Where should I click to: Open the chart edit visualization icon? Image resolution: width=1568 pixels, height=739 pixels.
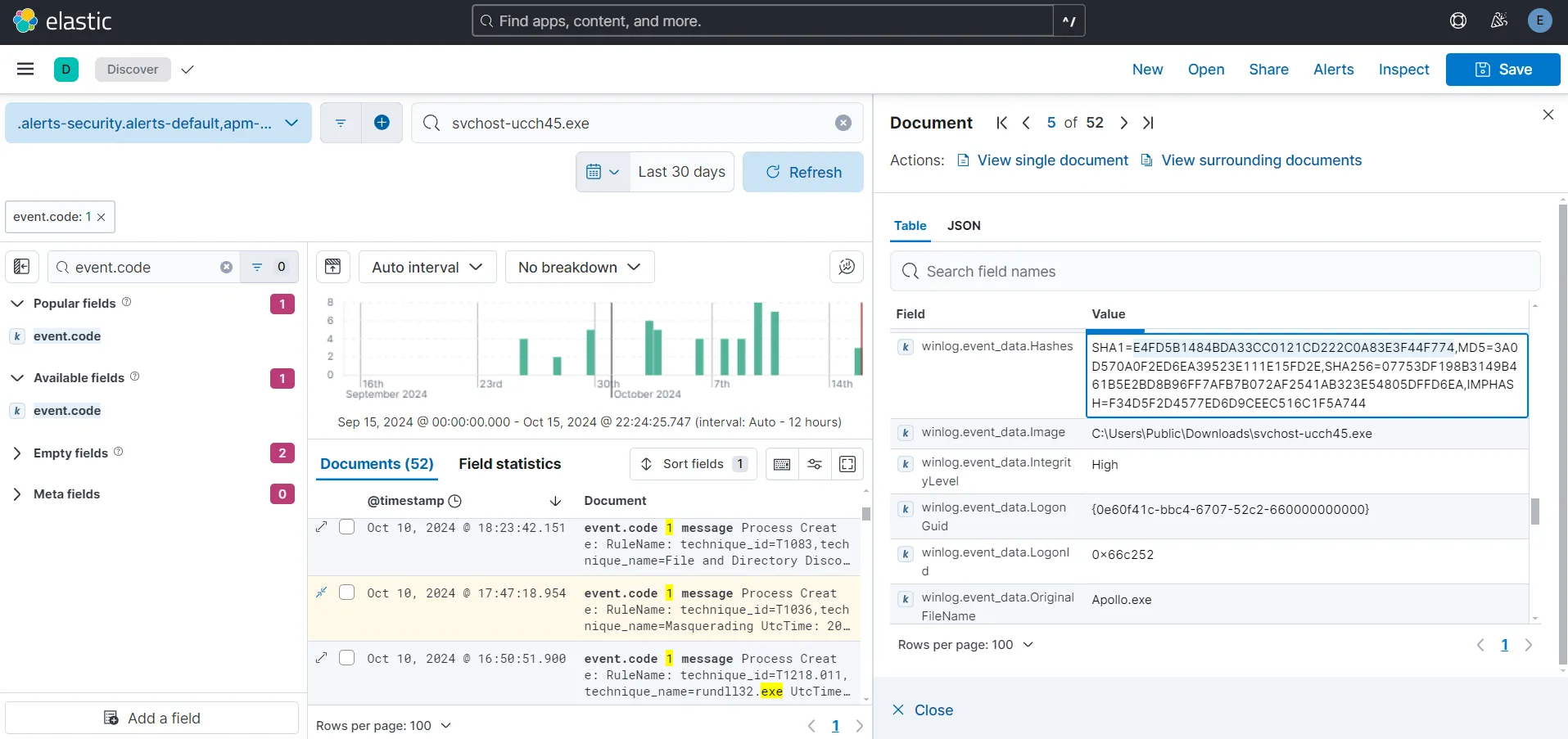pos(846,267)
